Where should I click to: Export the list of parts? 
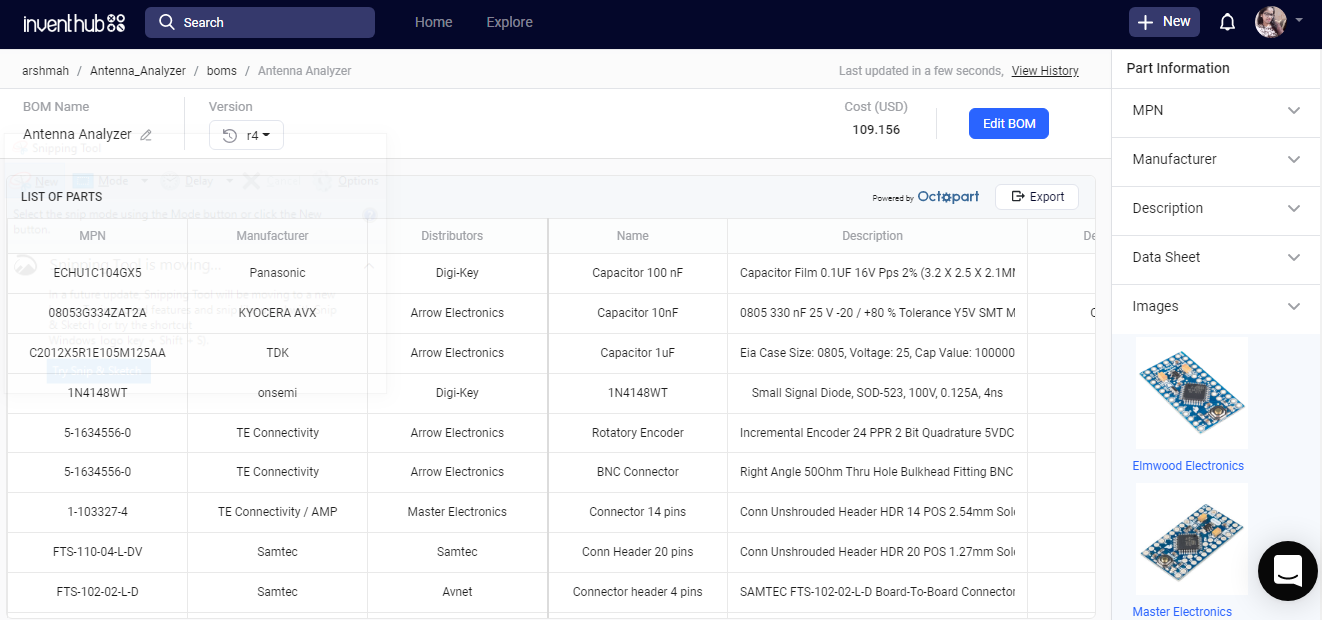[x=1037, y=197]
